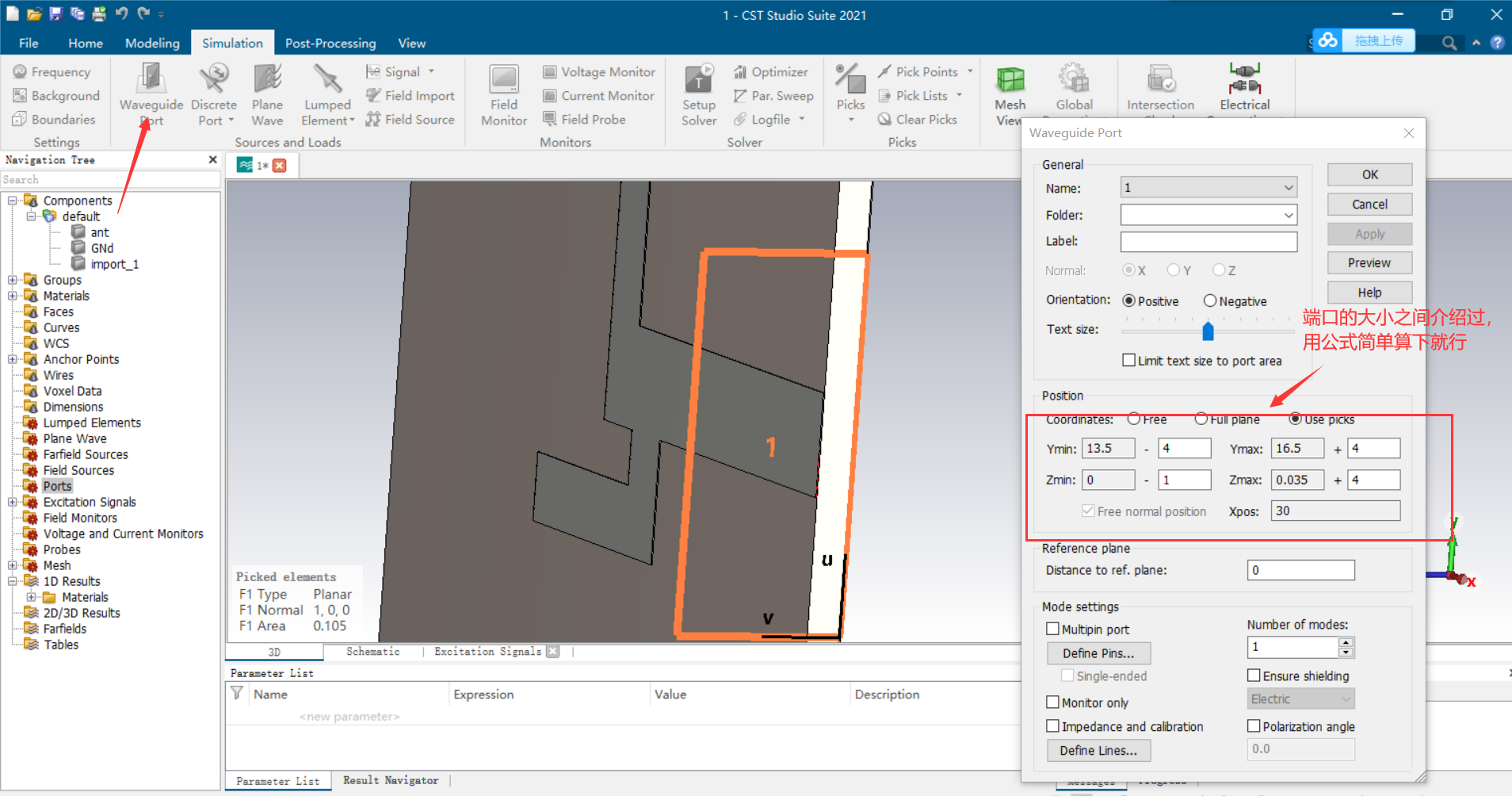Viewport: 1512px width, 796px height.
Task: Enable Polarization angle checkbox
Action: pos(1254,726)
